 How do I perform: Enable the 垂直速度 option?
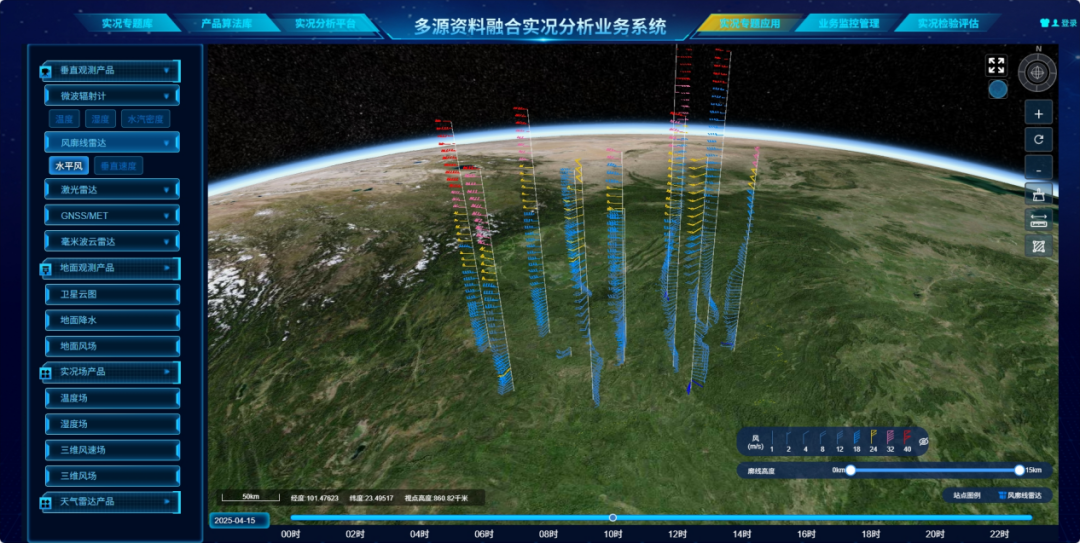119,166
